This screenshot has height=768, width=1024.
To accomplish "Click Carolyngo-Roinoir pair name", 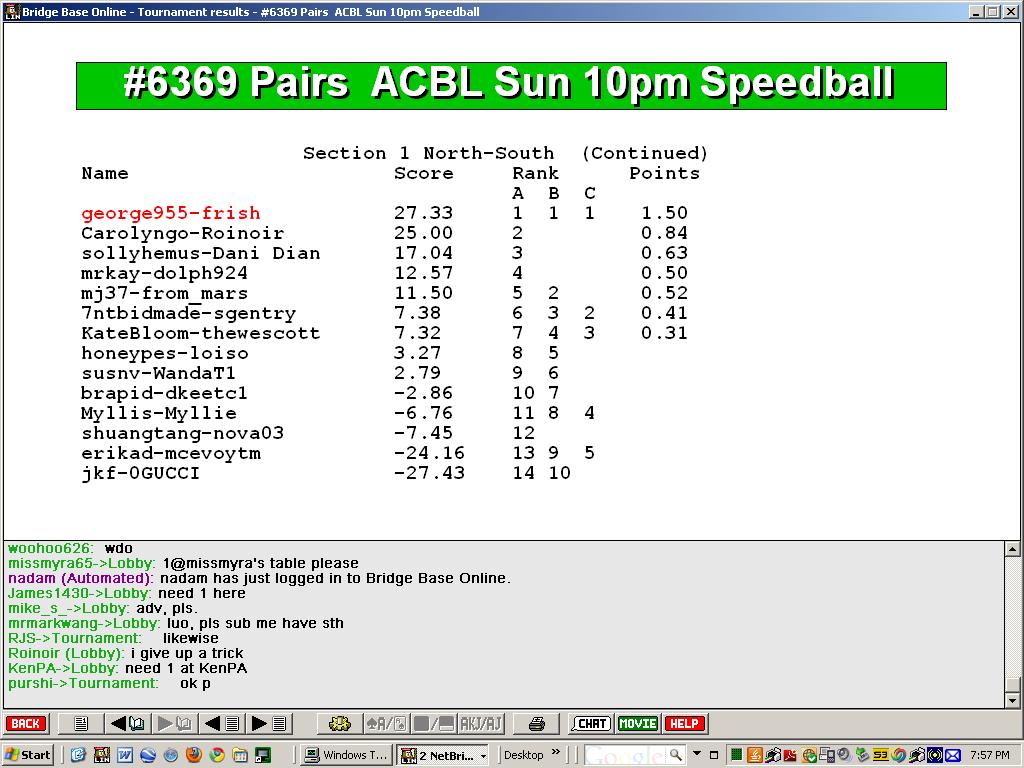I will click(x=182, y=233).
